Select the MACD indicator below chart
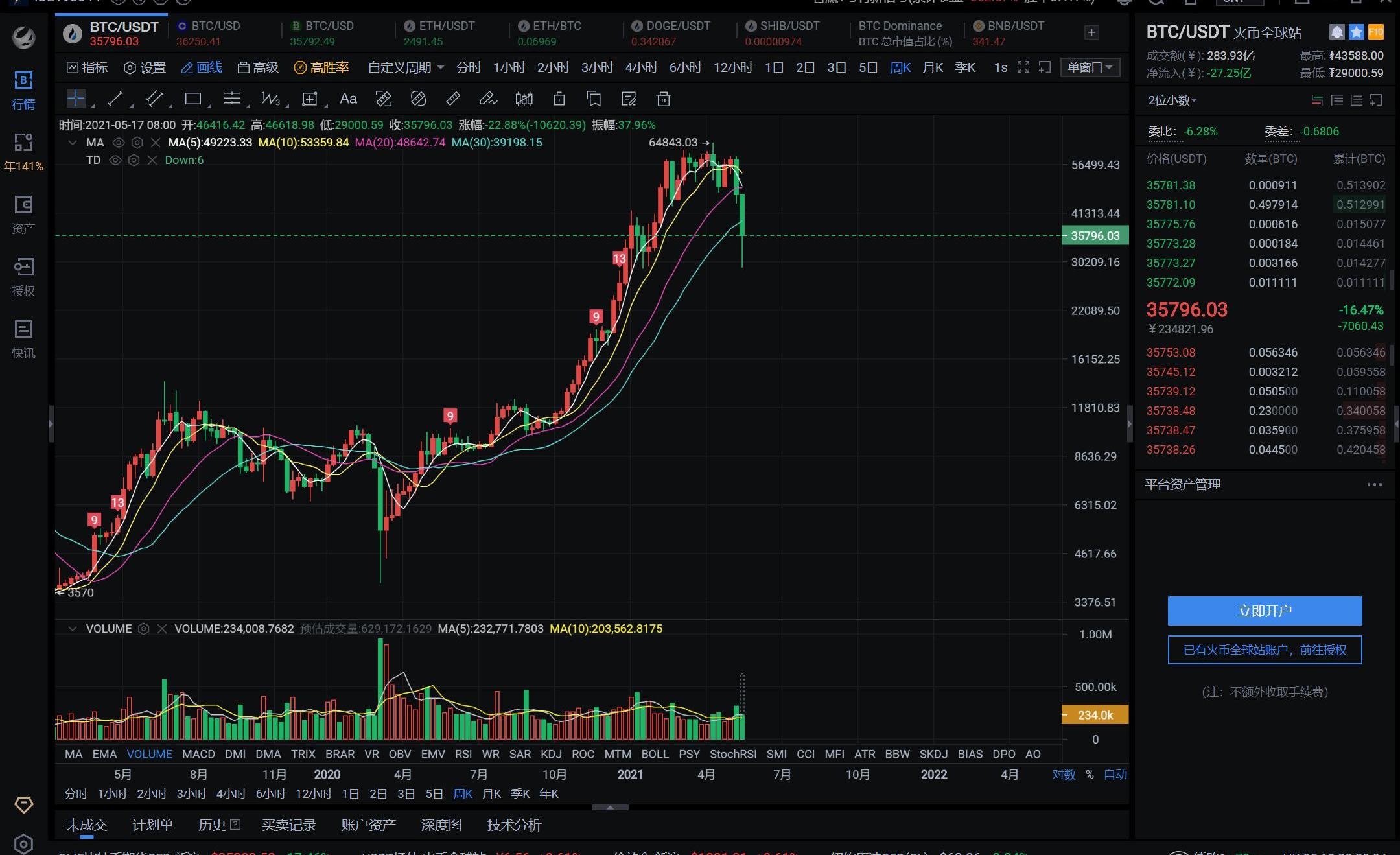This screenshot has width=1400, height=855. (198, 754)
